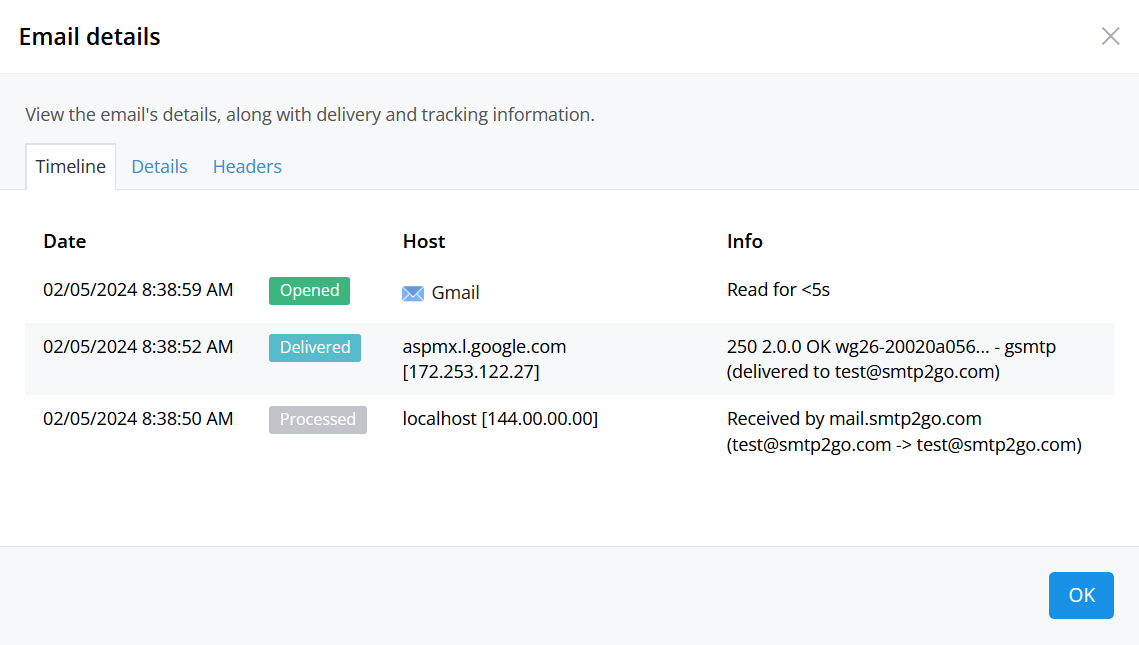Image resolution: width=1139 pixels, height=645 pixels.
Task: Click the Opened status badge
Action: pyautogui.click(x=309, y=291)
